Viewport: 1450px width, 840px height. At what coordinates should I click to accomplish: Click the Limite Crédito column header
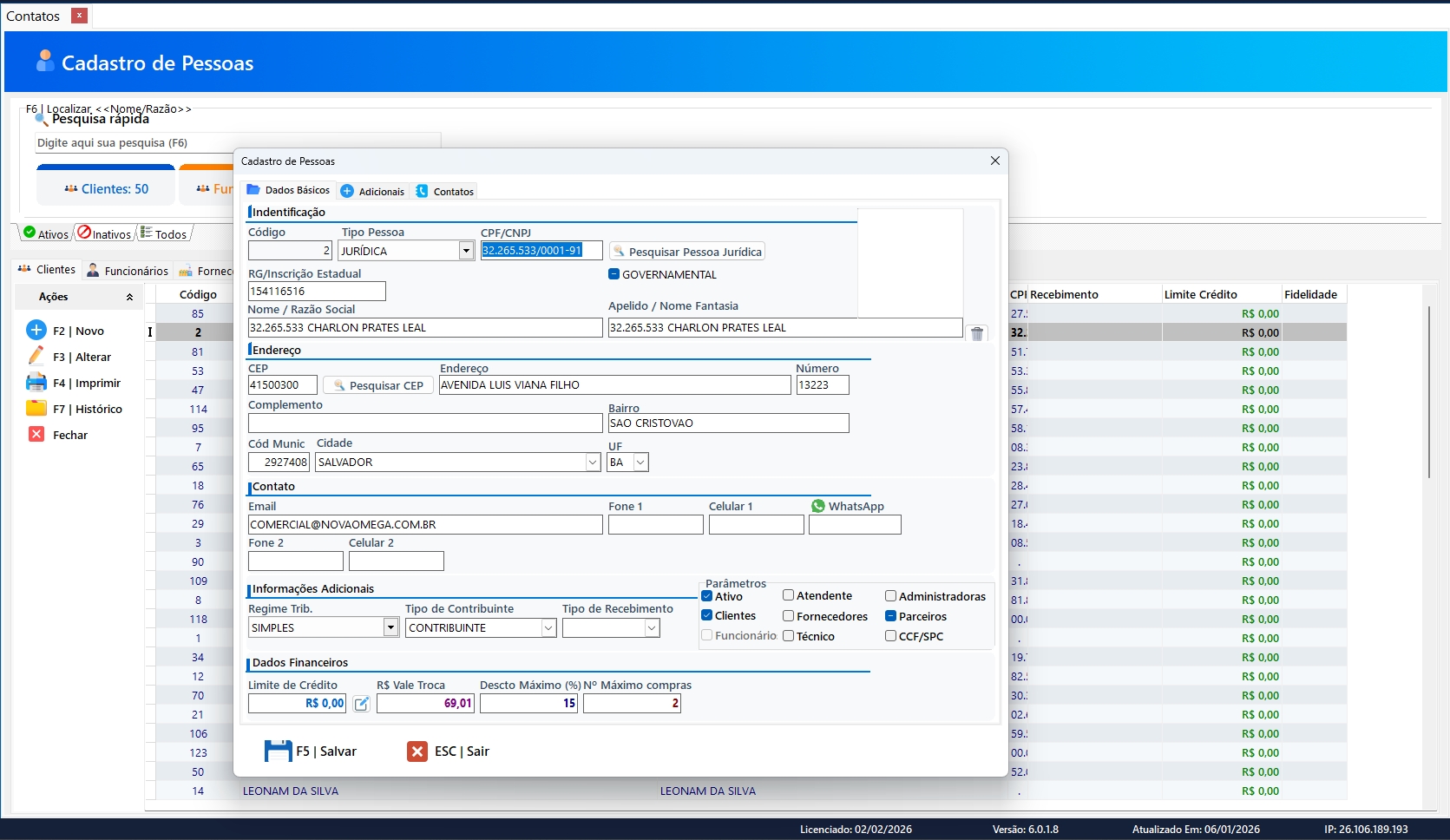click(x=1222, y=294)
